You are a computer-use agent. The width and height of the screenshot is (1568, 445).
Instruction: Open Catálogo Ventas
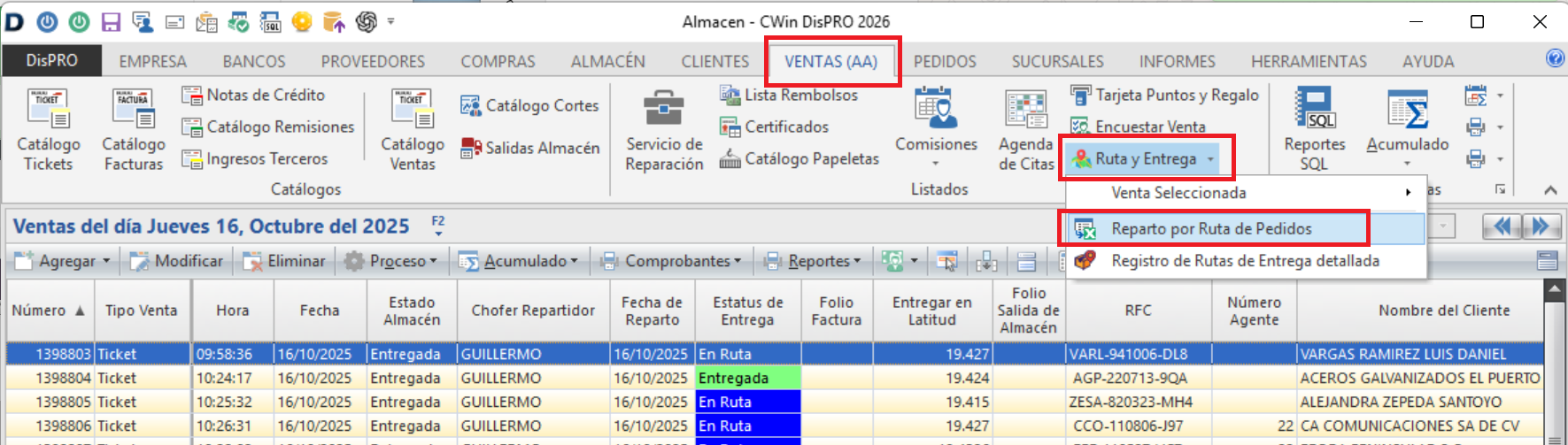413,130
